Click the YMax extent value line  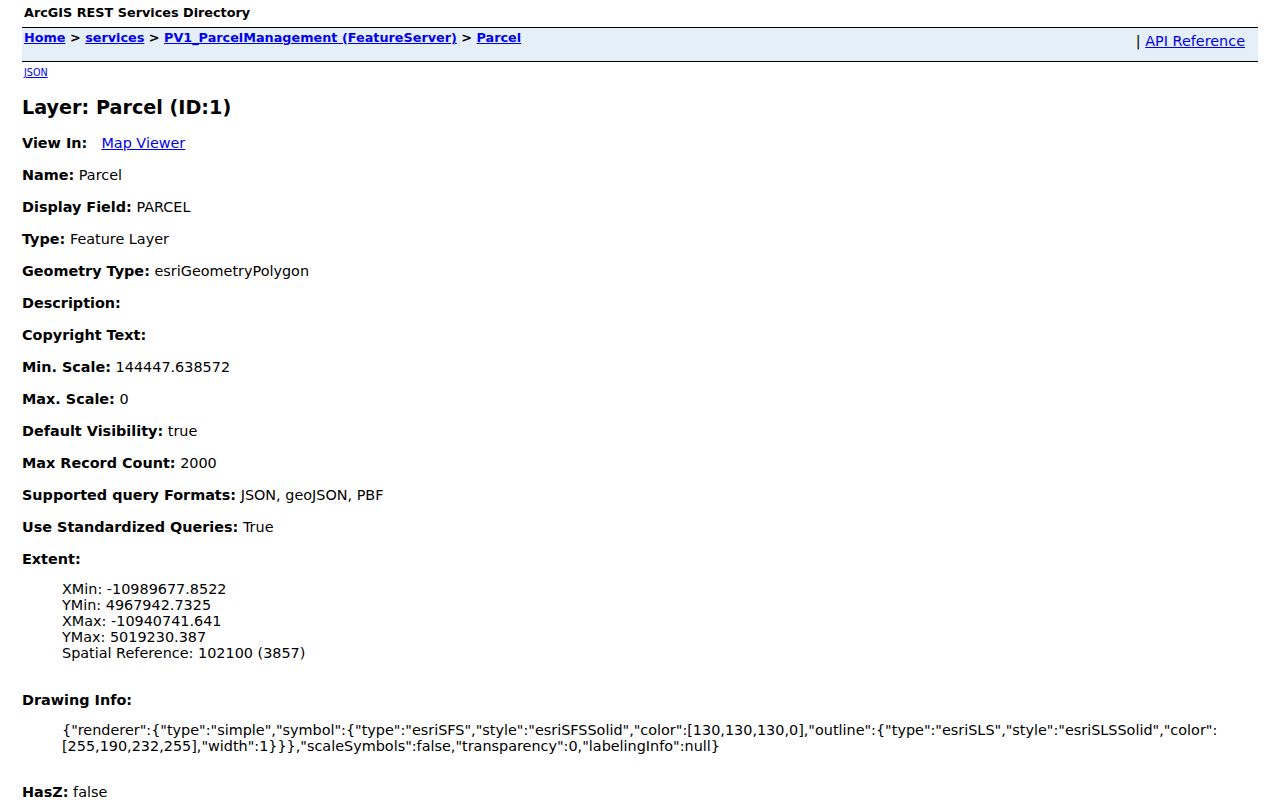click(134, 637)
